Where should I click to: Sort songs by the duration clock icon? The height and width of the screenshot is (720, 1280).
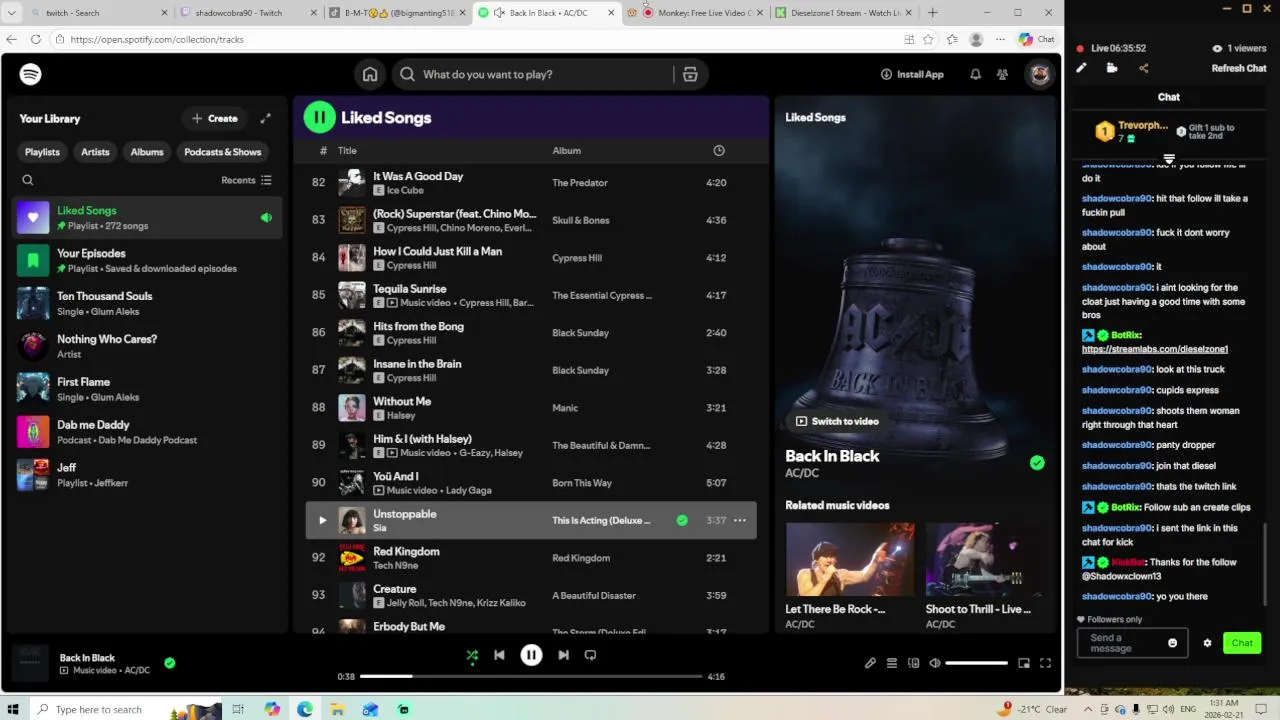pyautogui.click(x=718, y=150)
